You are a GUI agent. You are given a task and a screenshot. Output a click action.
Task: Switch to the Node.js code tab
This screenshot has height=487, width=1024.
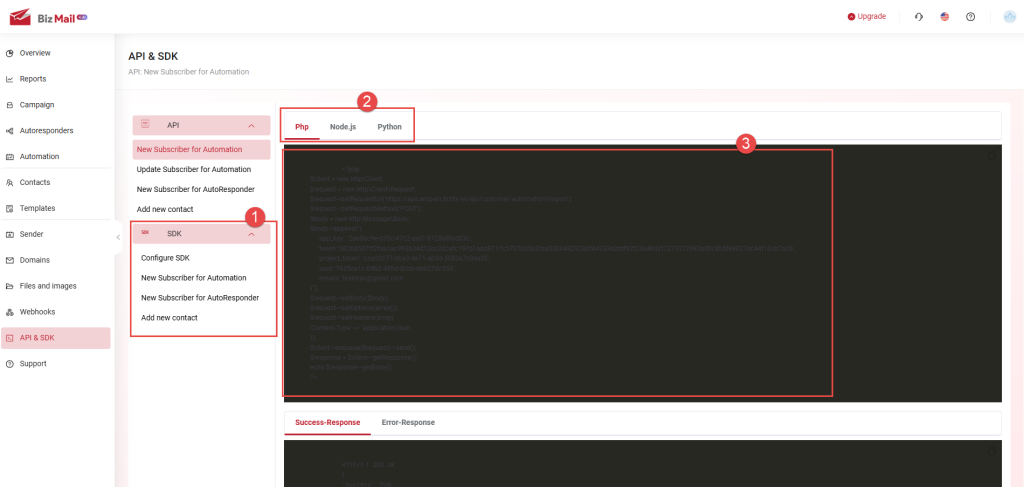[343, 127]
